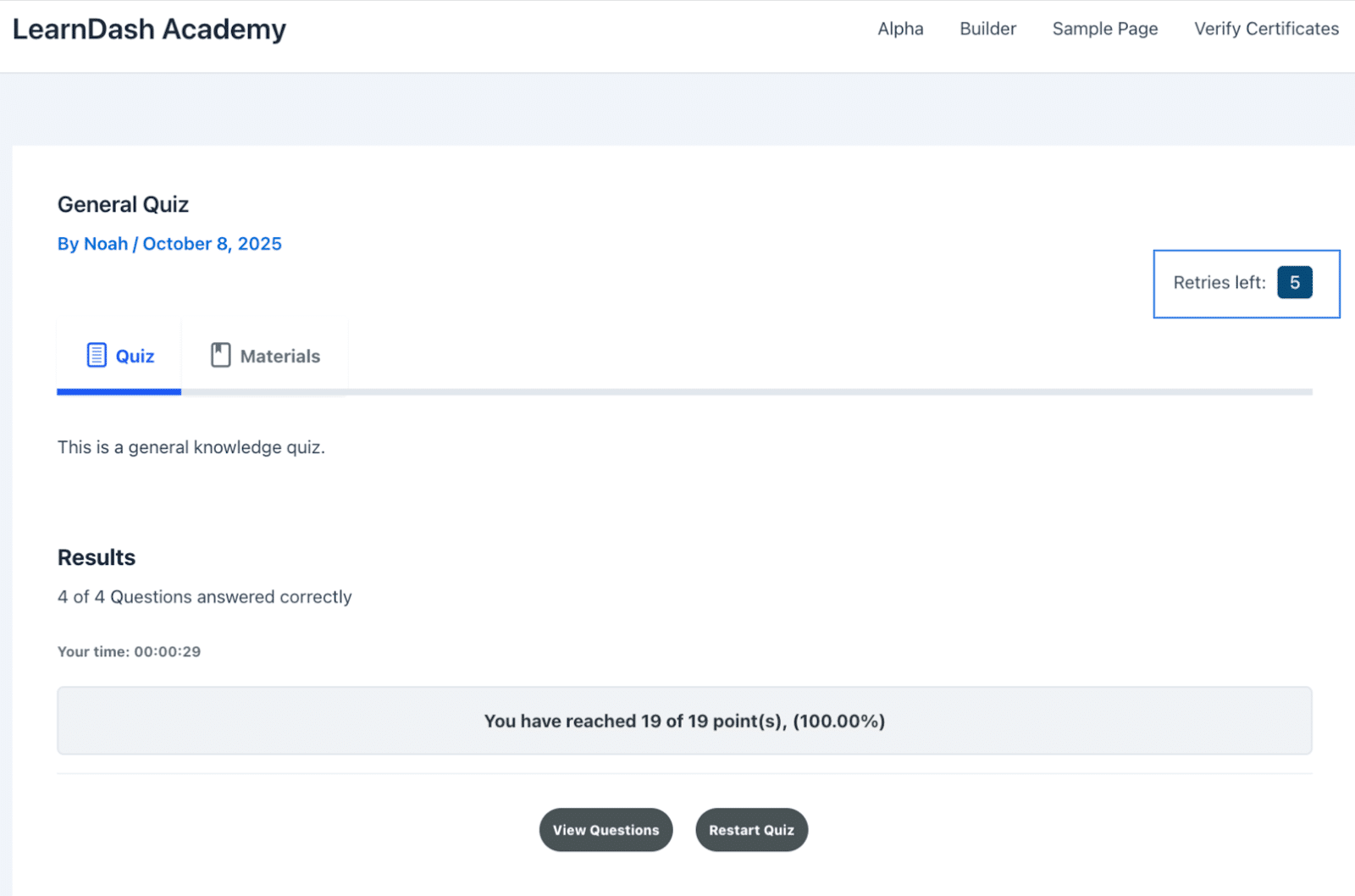
Task: Click the October 8, 2025 date link
Action: click(212, 244)
